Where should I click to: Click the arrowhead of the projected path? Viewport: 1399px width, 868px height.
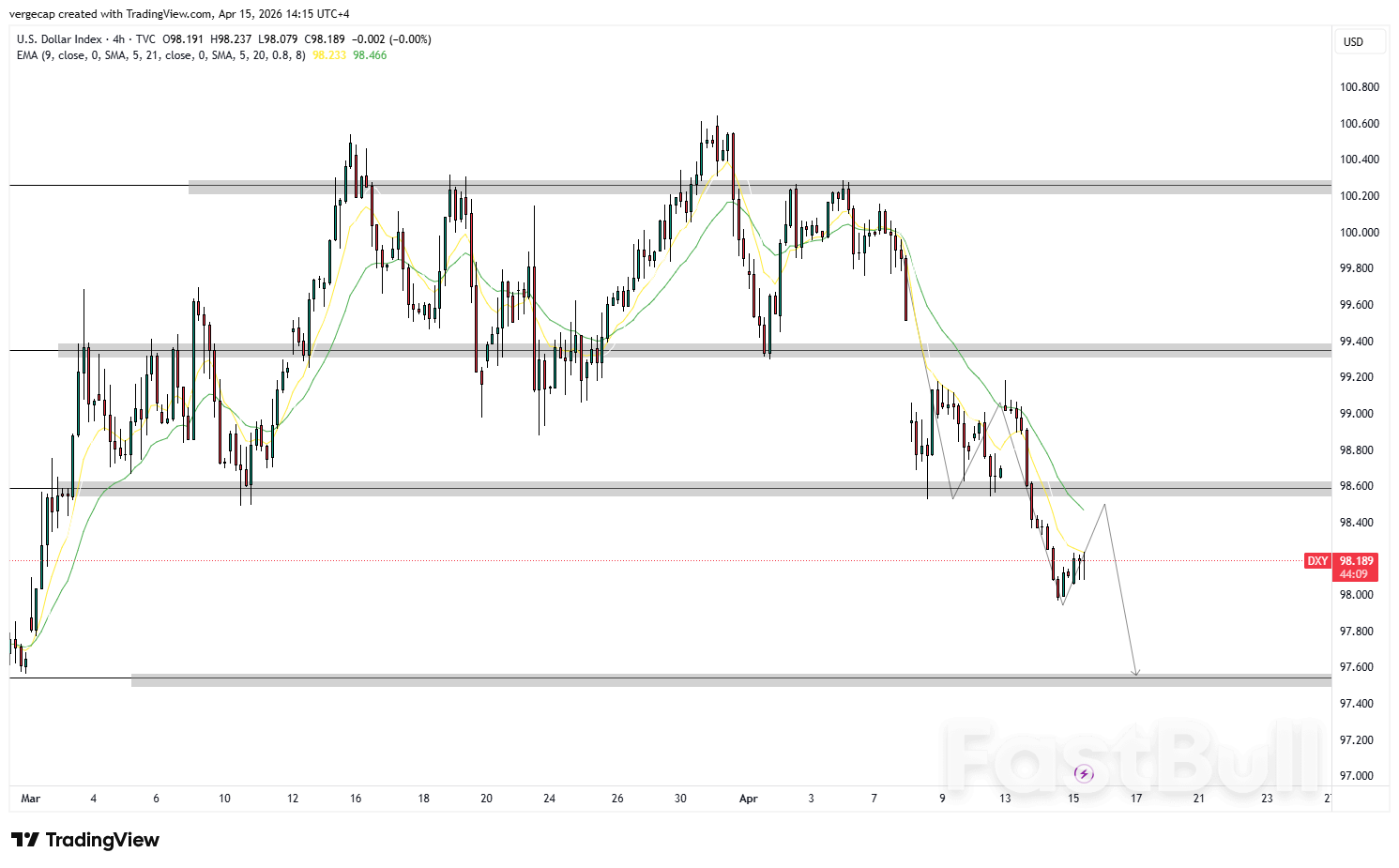click(x=1136, y=672)
